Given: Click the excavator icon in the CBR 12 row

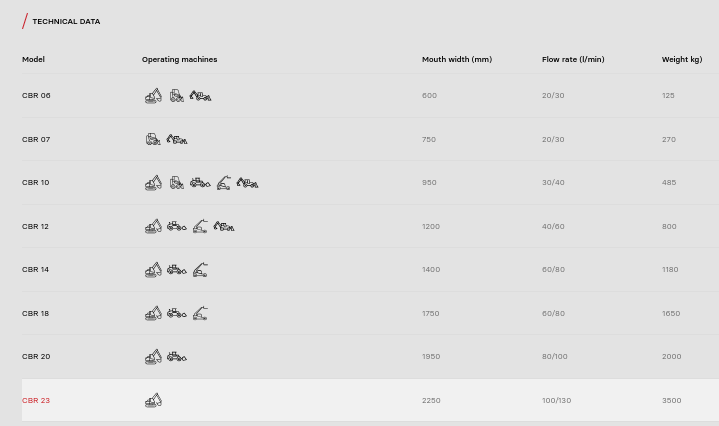Looking at the screenshot, I should [x=153, y=227].
